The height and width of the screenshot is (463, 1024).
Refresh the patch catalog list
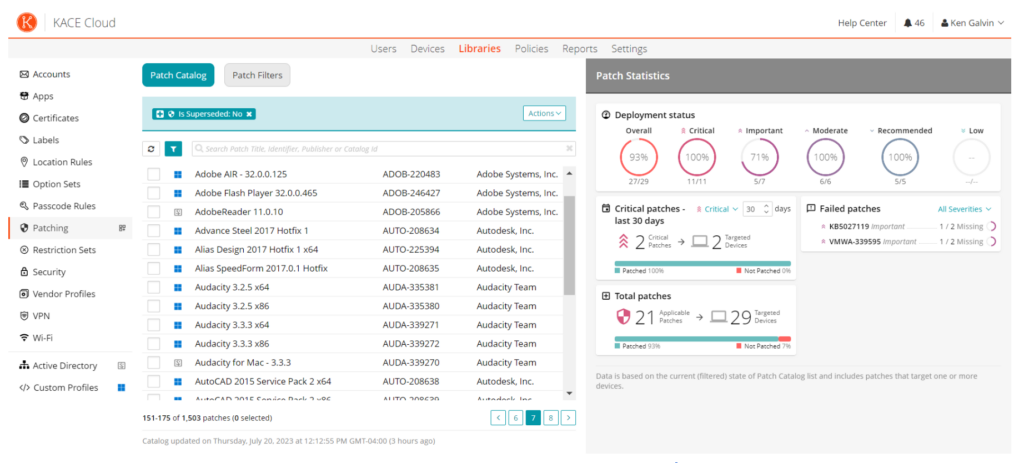[151, 149]
